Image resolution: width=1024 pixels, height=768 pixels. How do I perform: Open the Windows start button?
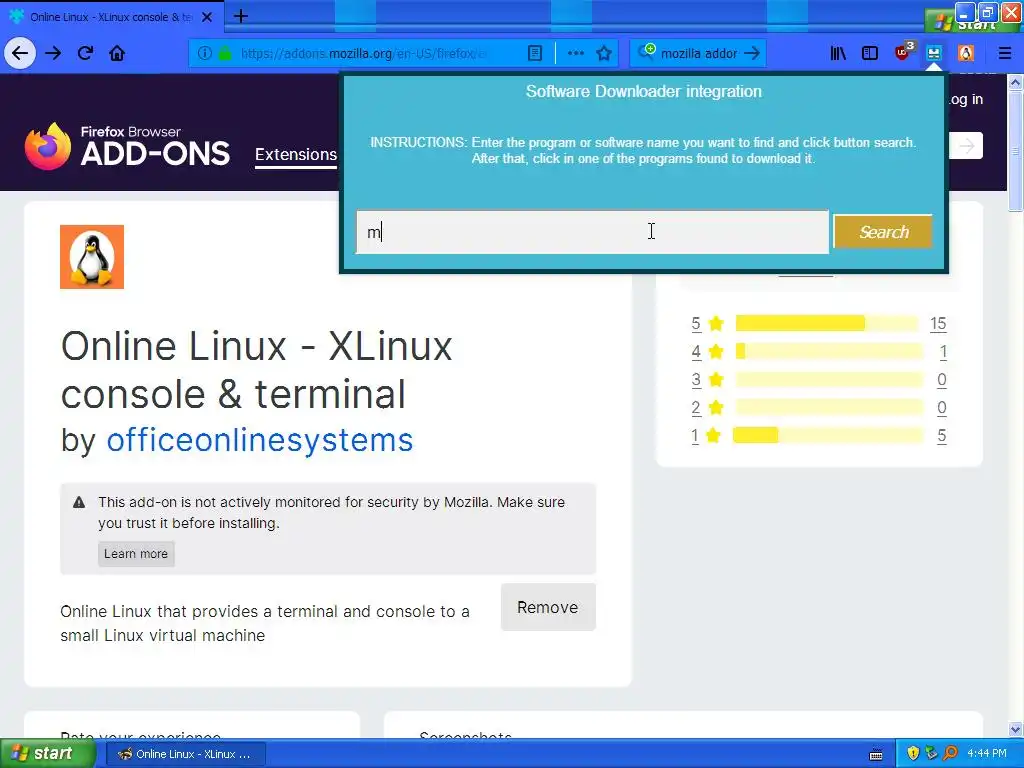(48, 753)
